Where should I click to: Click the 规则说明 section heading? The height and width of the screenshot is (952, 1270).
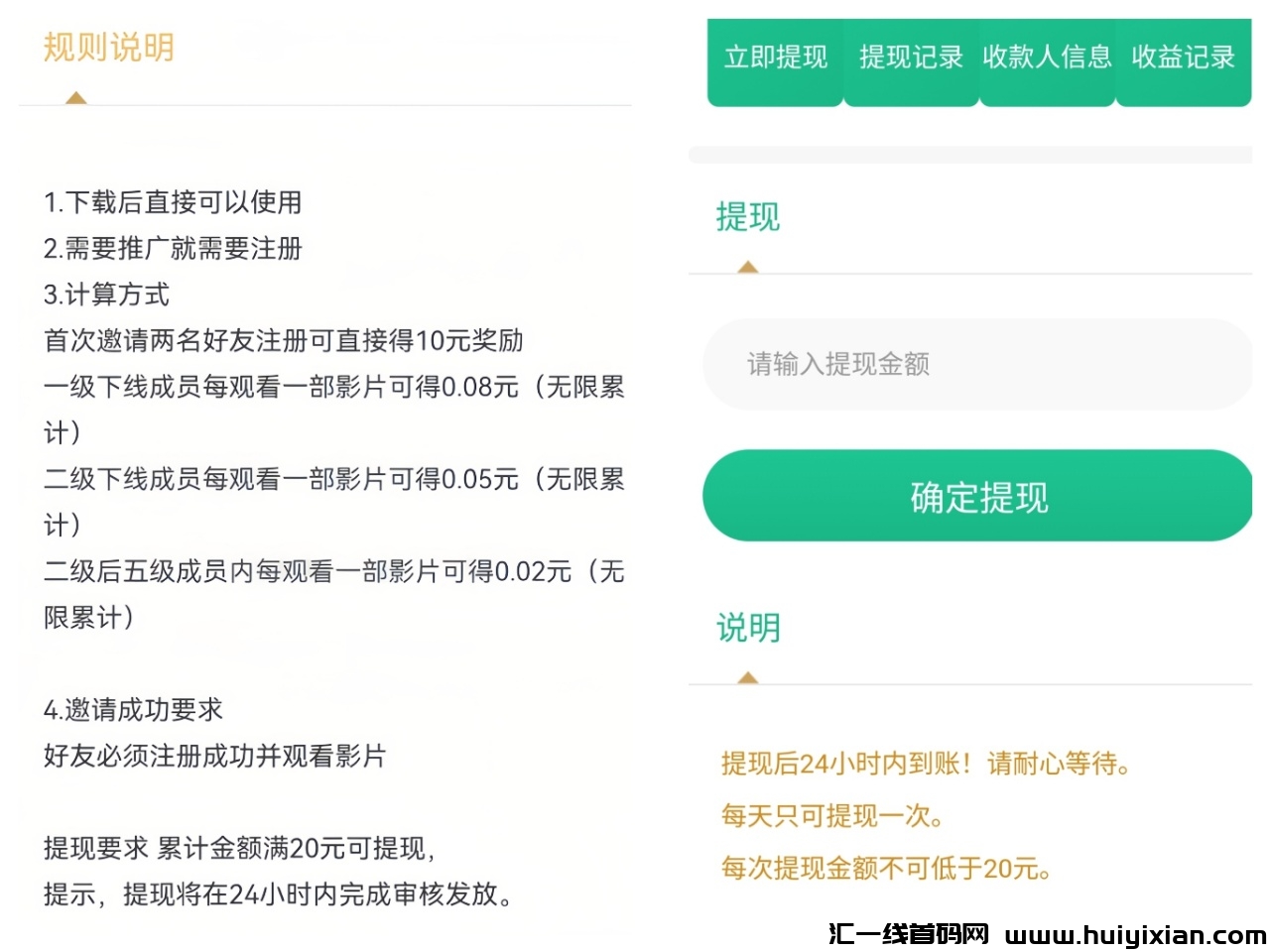click(109, 48)
